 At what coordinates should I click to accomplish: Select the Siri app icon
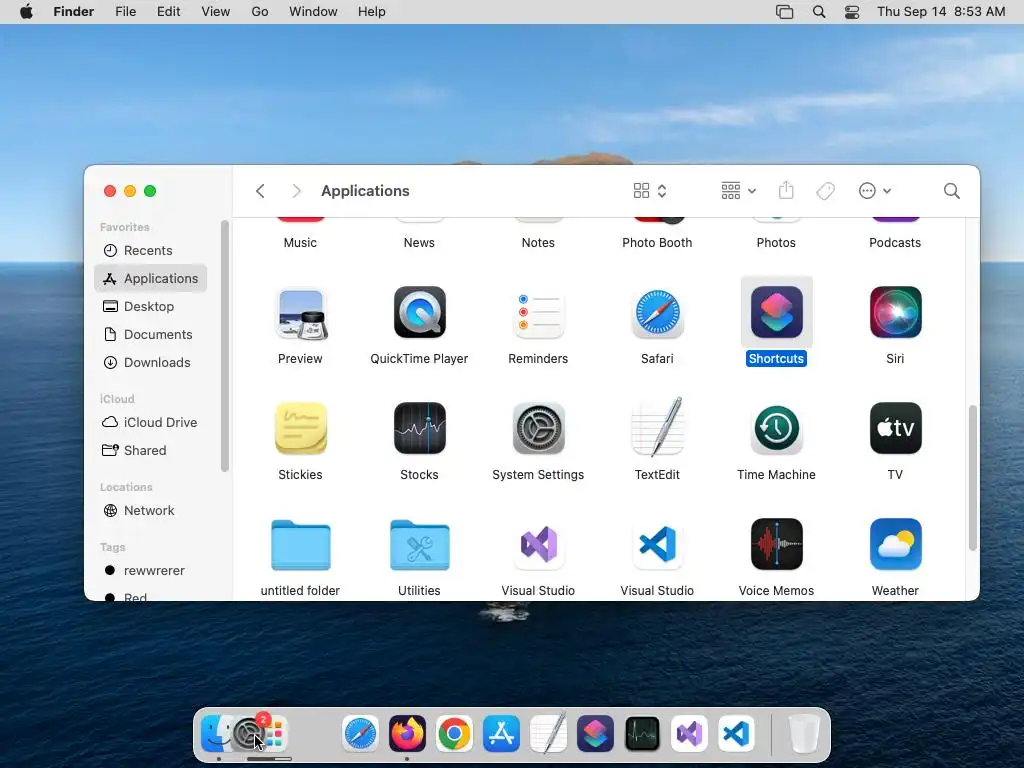(x=895, y=312)
